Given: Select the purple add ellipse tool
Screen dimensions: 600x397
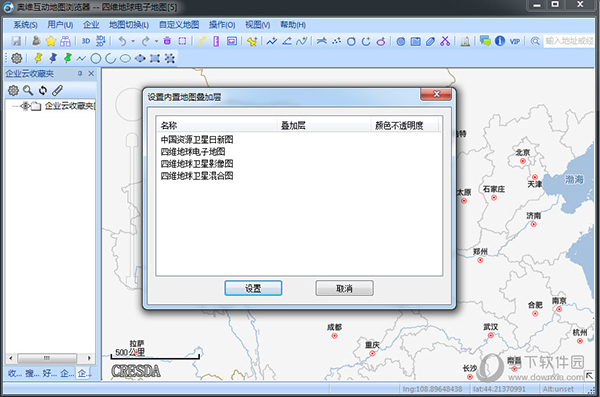Looking at the screenshot, I should pos(381,41).
